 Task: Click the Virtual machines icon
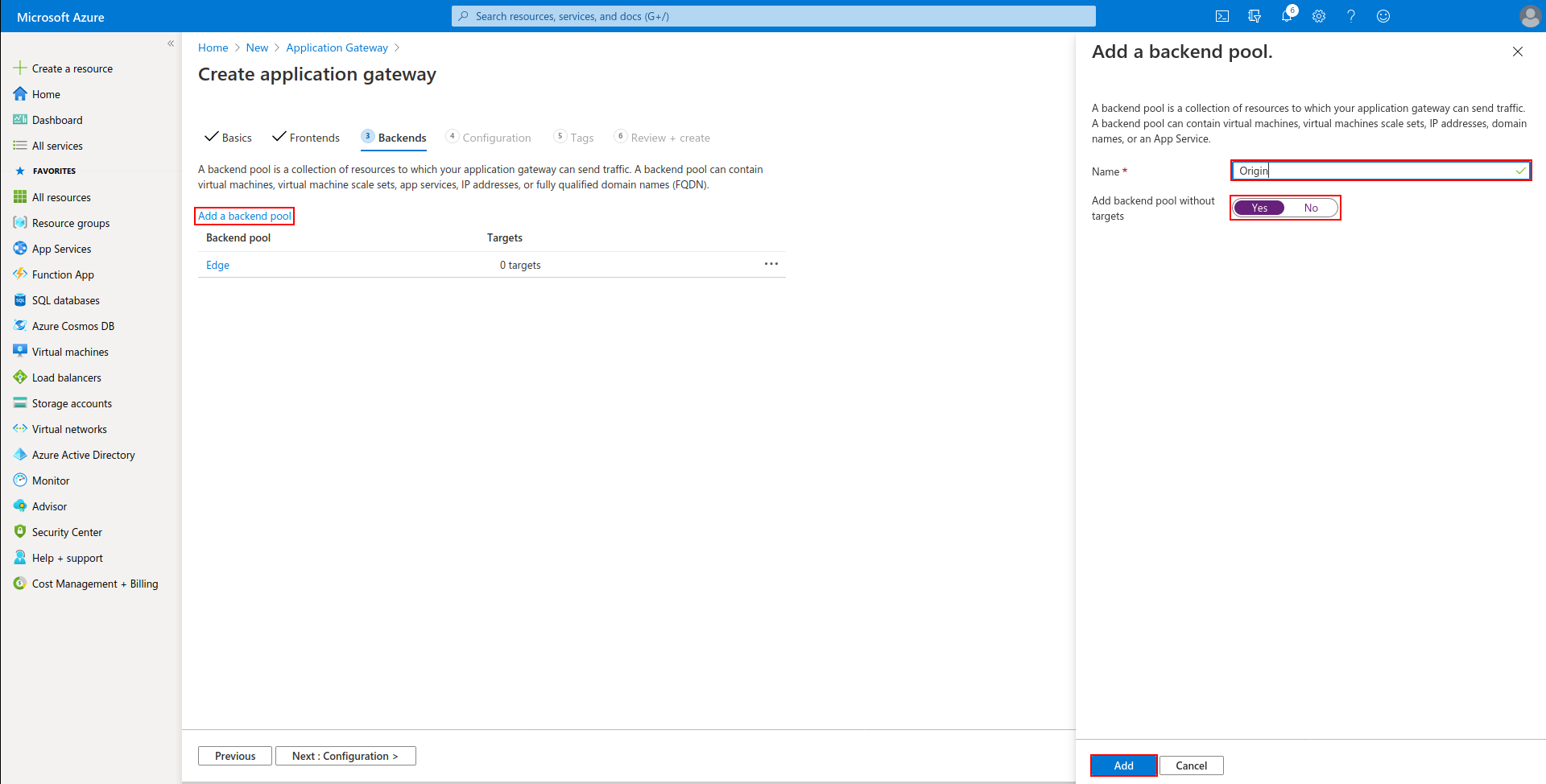[20, 352]
